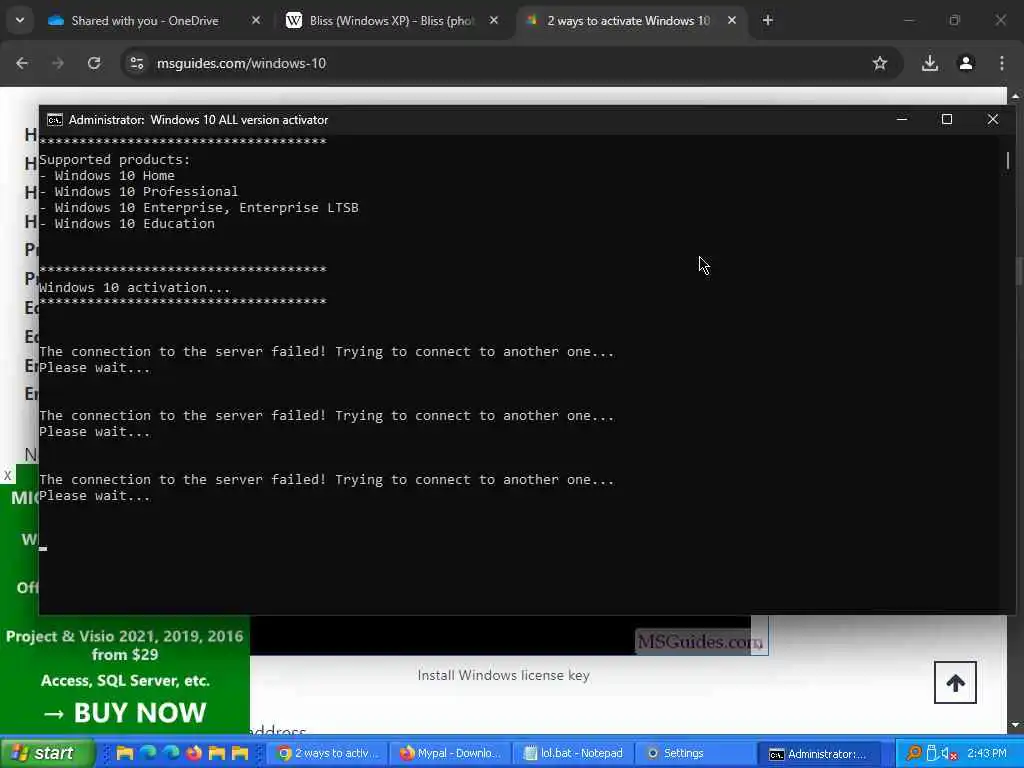The height and width of the screenshot is (768, 1024).
Task: Launch the second Edge icon in quick launch
Action: click(171, 753)
